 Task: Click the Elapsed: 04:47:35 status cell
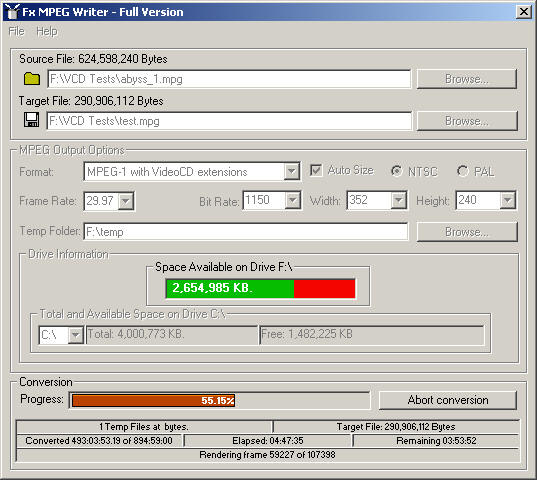point(268,441)
